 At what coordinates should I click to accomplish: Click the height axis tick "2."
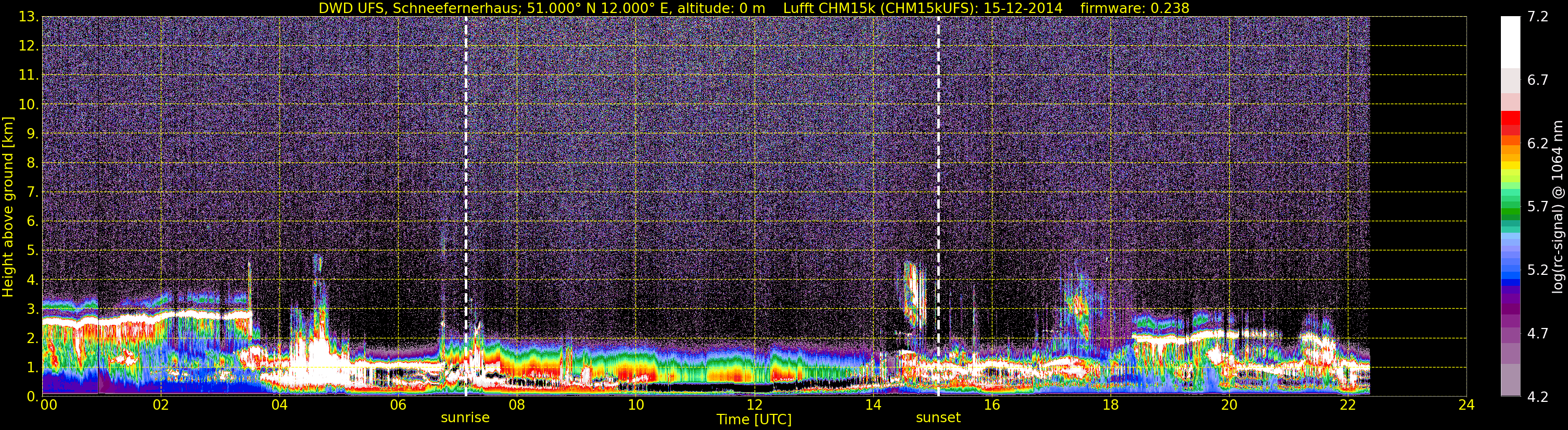[33, 338]
